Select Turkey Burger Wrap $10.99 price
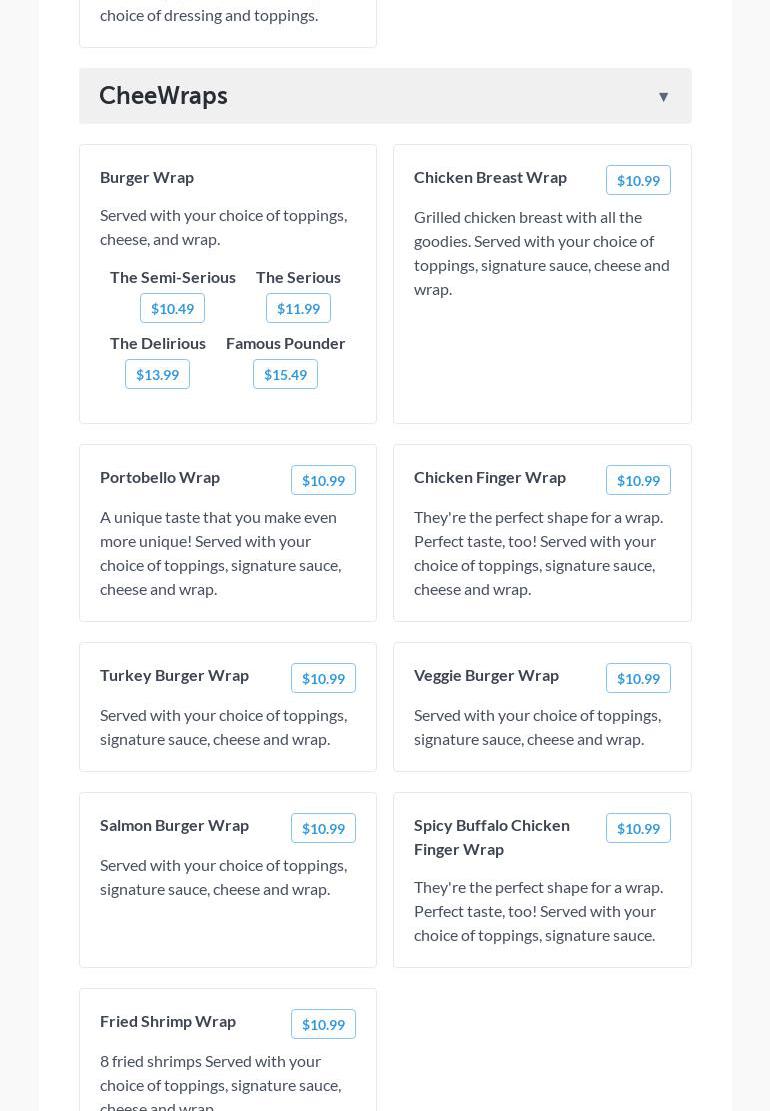 [323, 678]
